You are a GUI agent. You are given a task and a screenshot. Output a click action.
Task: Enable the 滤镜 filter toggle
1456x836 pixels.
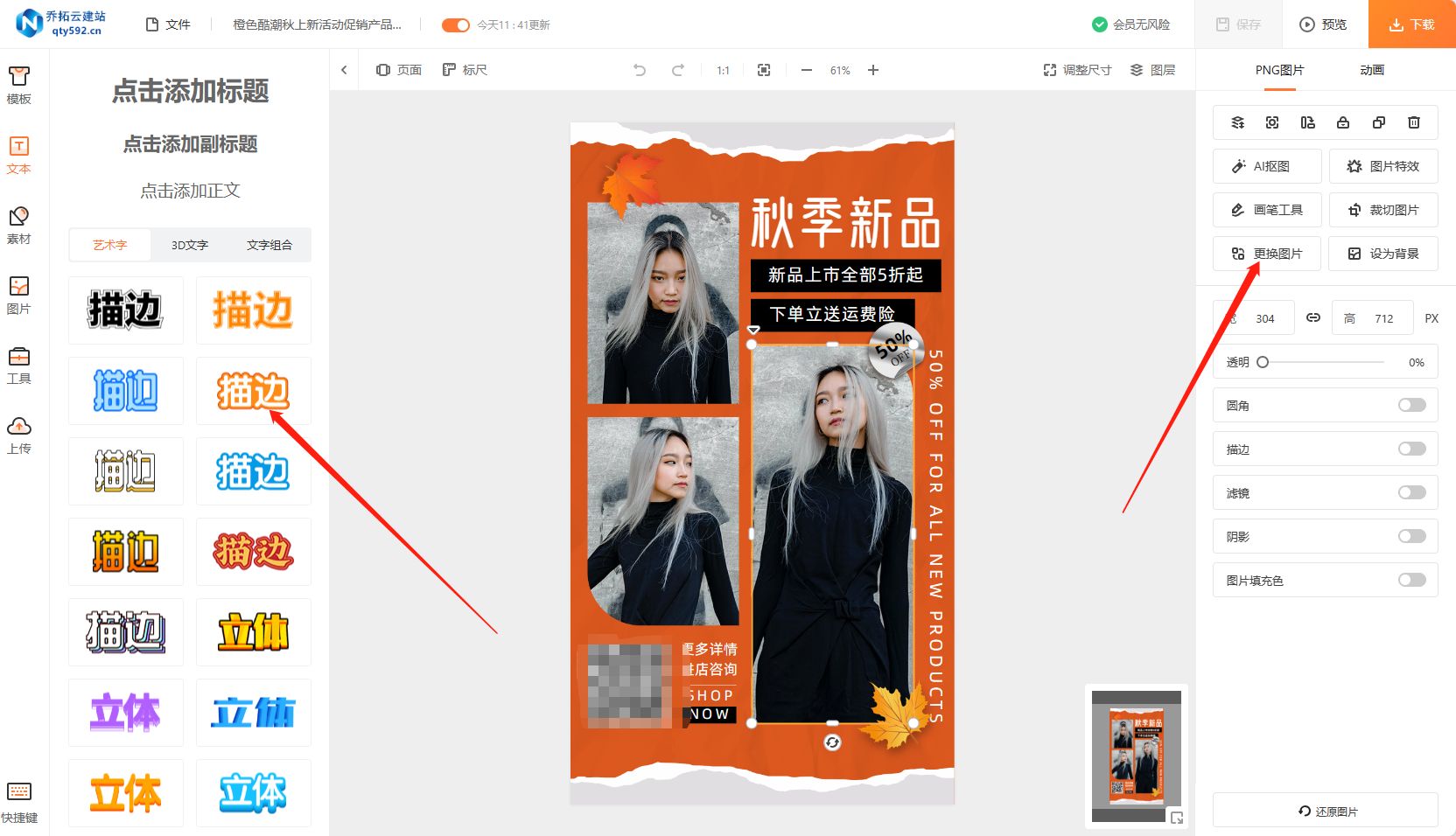[x=1412, y=492]
